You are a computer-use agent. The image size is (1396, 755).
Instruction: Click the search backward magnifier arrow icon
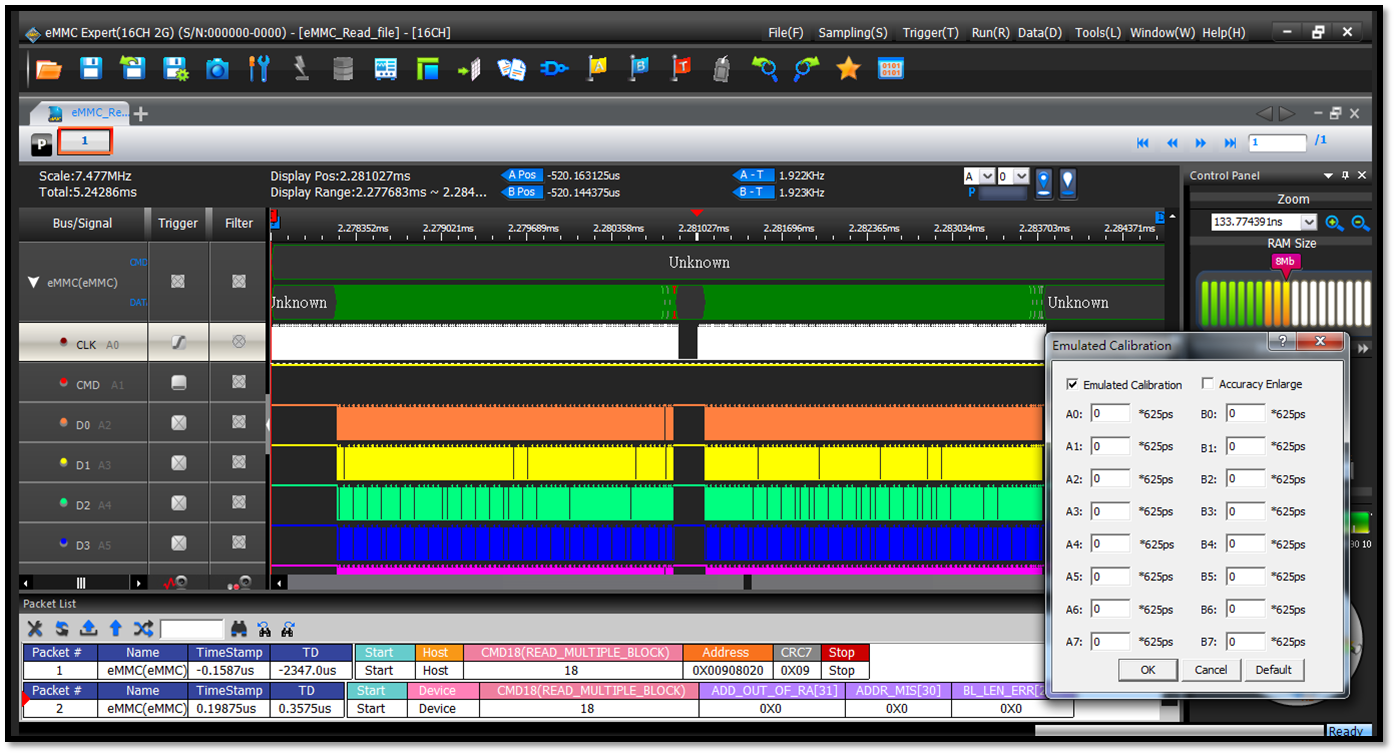click(x=765, y=69)
